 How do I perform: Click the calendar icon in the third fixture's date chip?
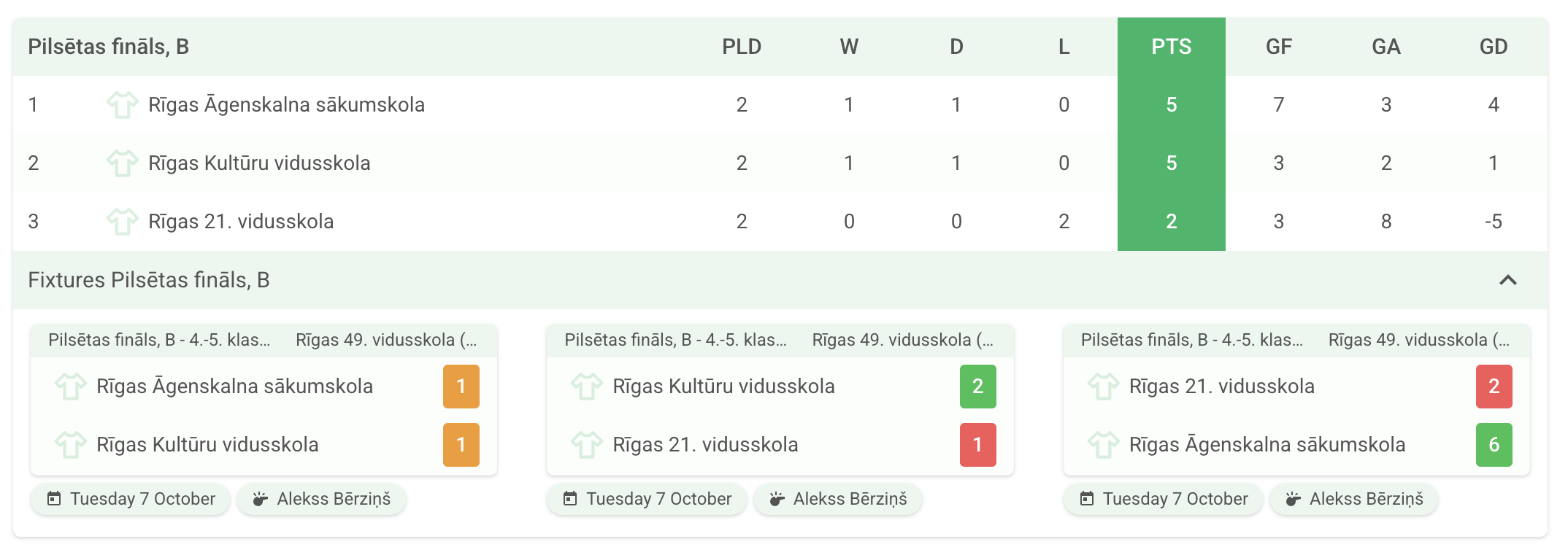coord(1087,499)
